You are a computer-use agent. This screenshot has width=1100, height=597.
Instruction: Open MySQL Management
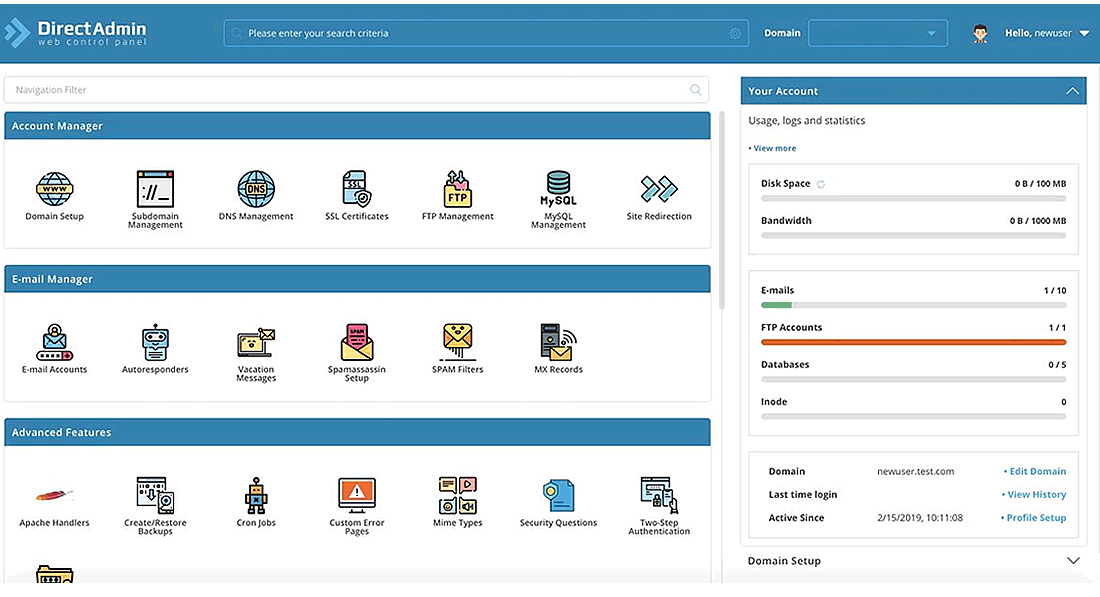pyautogui.click(x=558, y=199)
